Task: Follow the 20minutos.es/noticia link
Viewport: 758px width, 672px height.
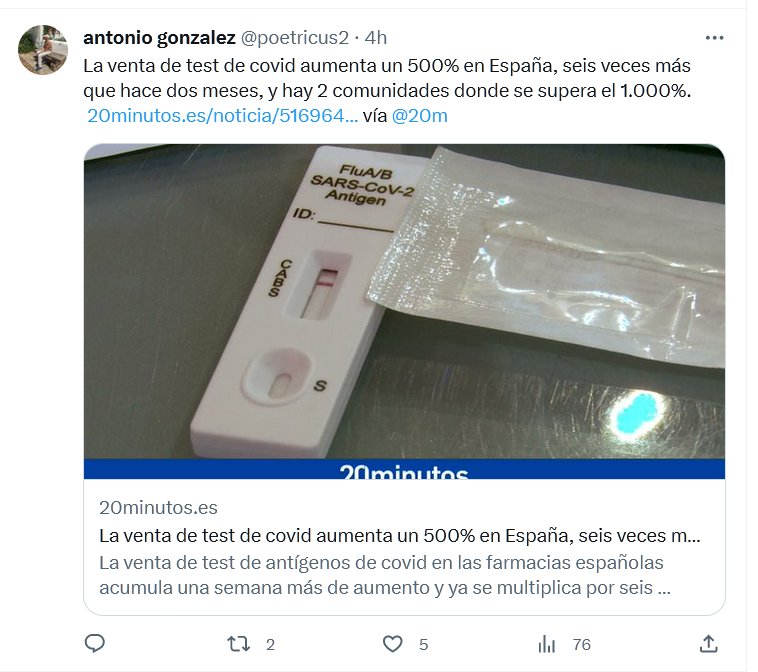Action: (222, 116)
